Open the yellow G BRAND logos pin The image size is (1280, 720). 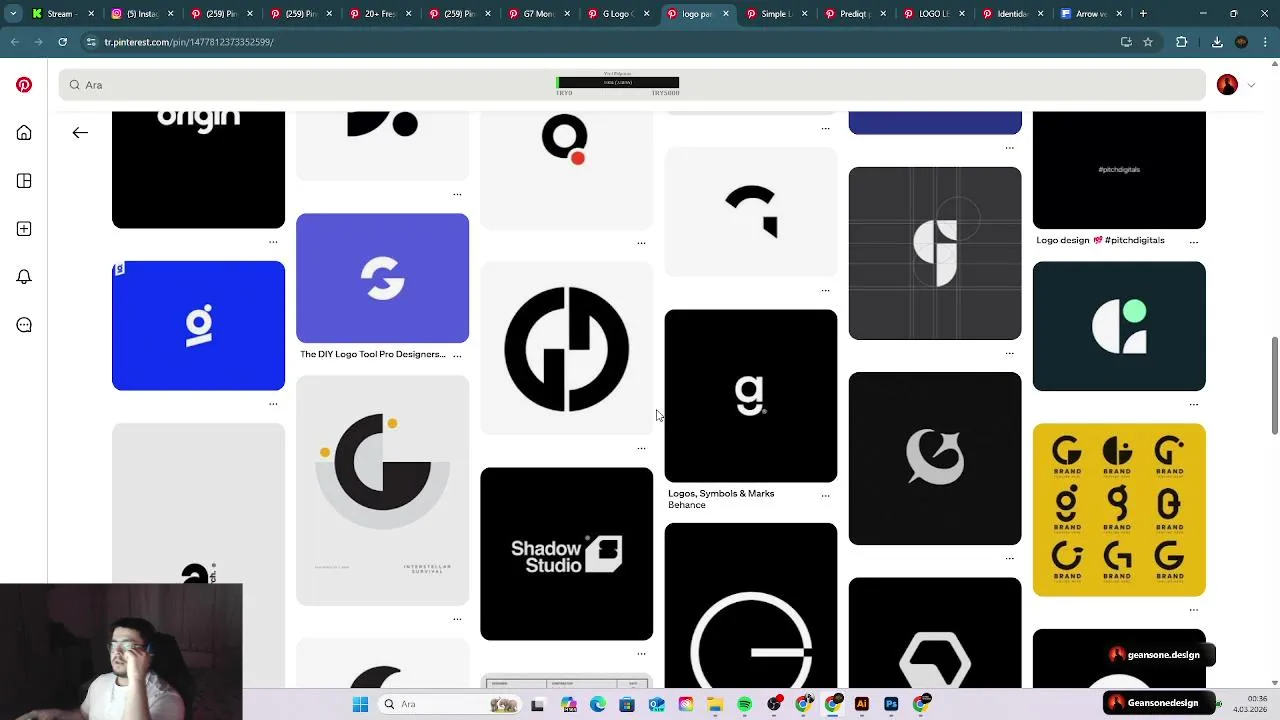[x=1118, y=510]
